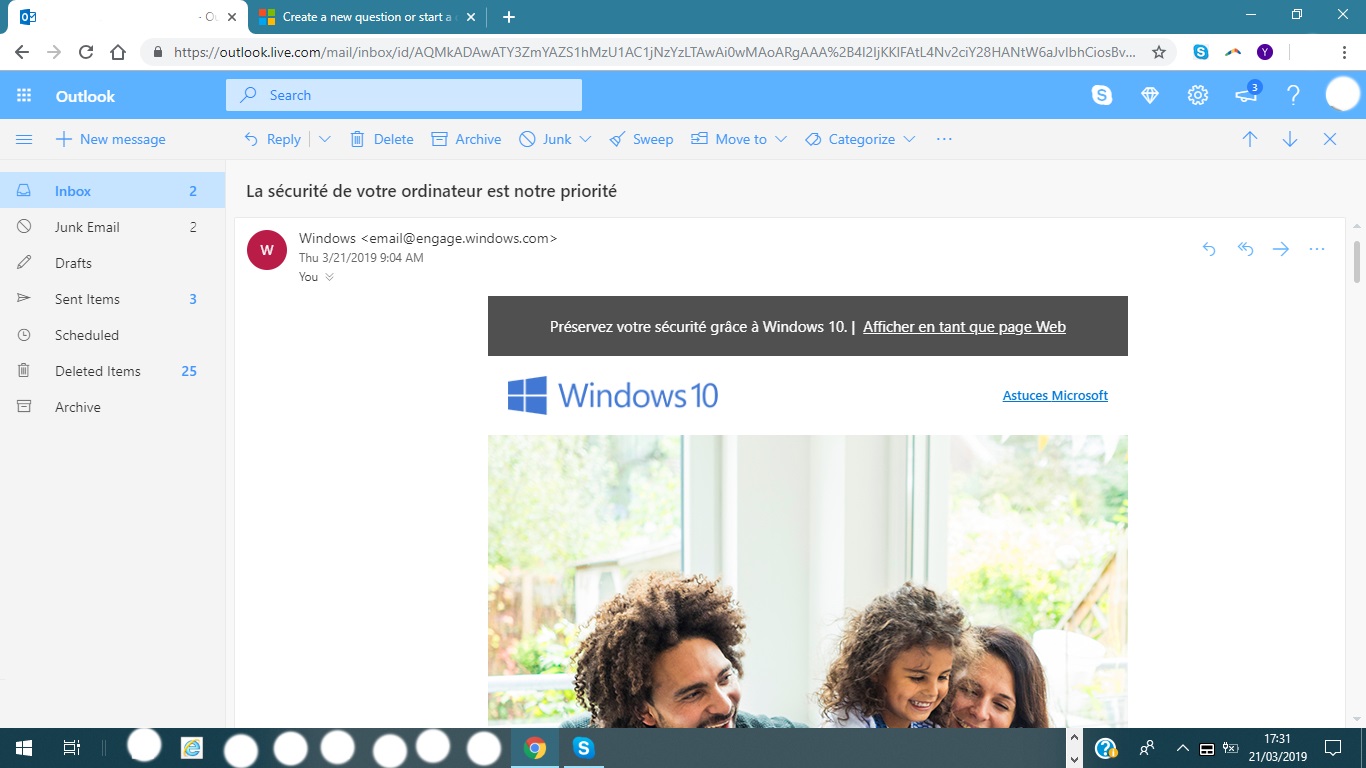This screenshot has width=1366, height=768.
Task: Archive the current email
Action: (466, 139)
